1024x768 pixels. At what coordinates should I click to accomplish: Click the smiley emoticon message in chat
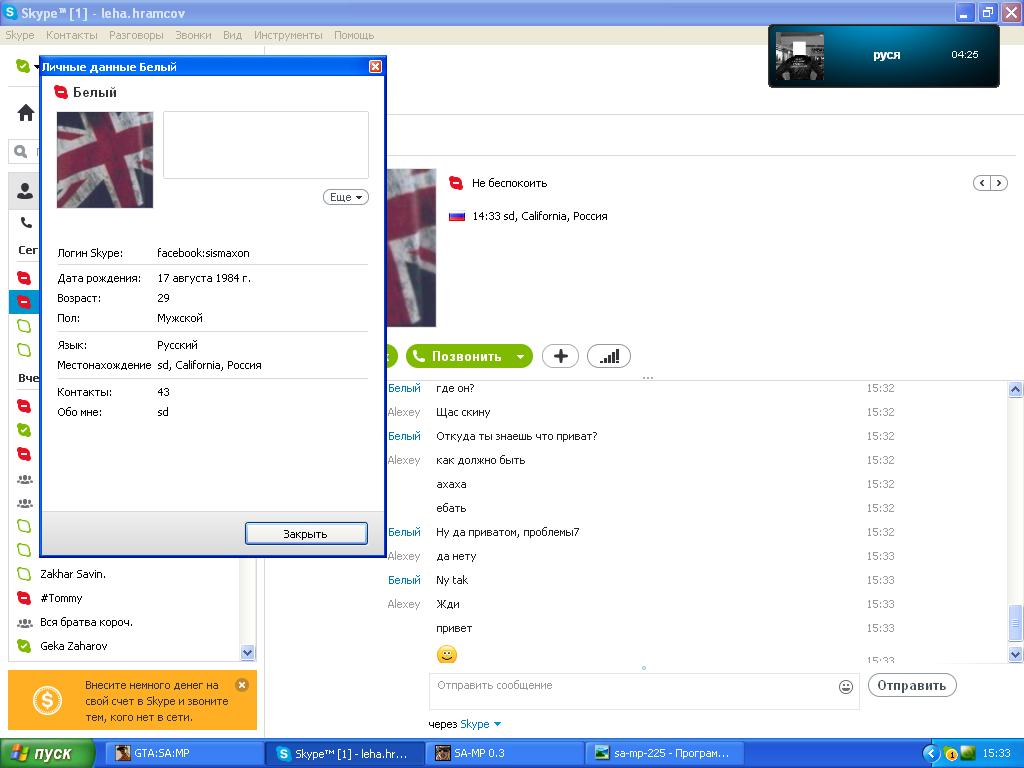pos(447,654)
